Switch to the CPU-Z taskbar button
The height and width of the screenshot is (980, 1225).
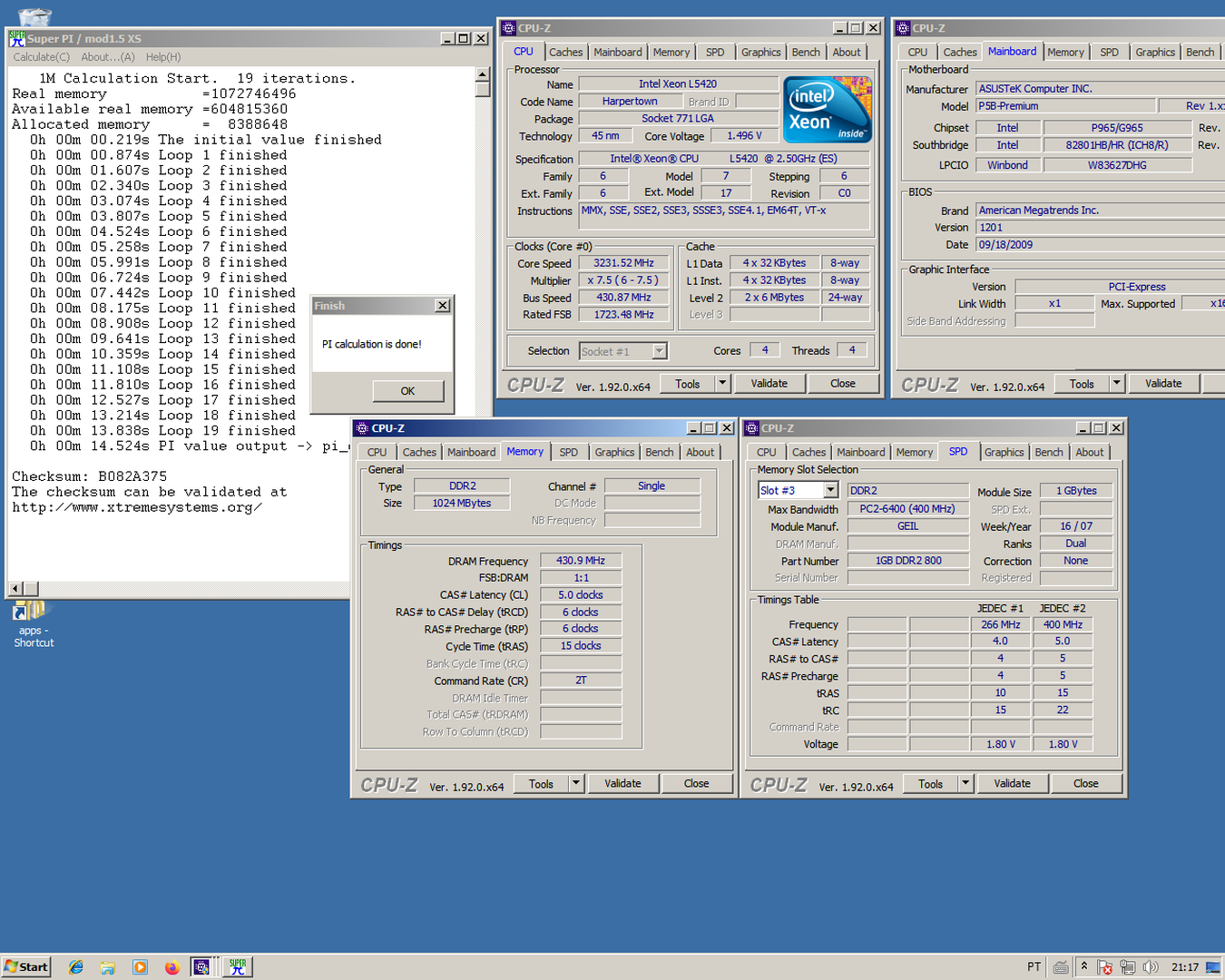202,967
